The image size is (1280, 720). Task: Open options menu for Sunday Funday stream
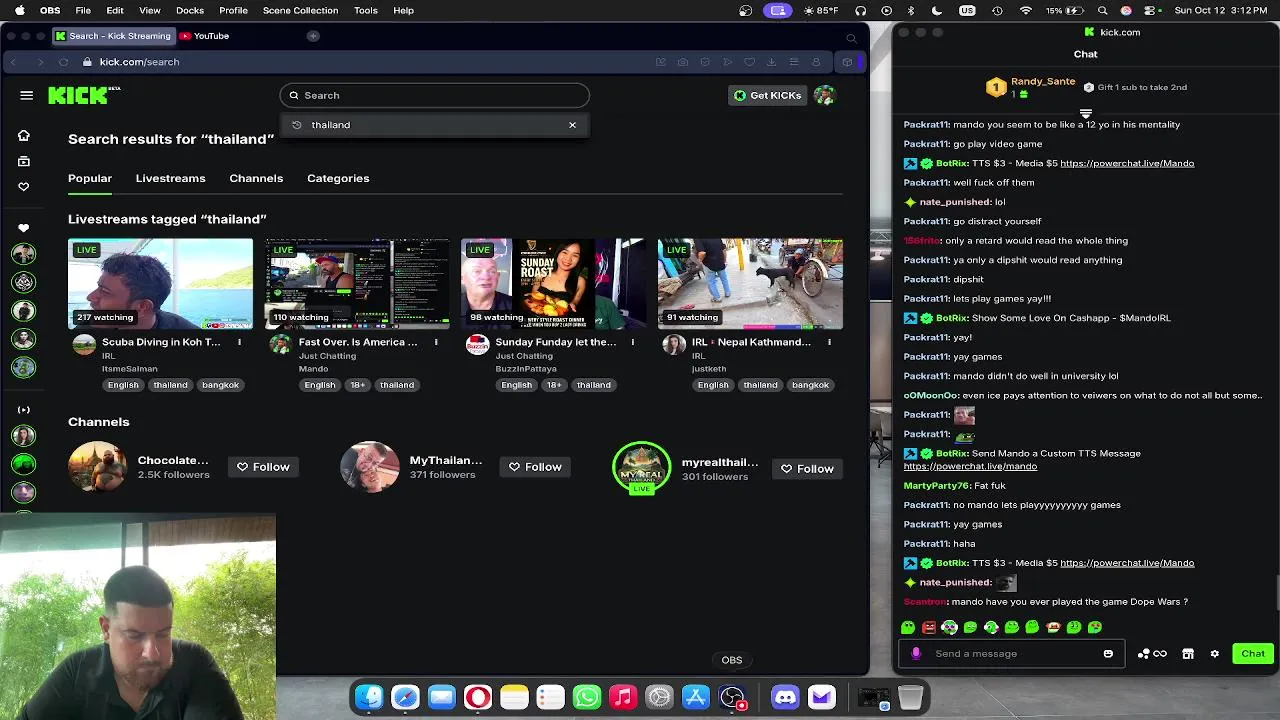(632, 342)
